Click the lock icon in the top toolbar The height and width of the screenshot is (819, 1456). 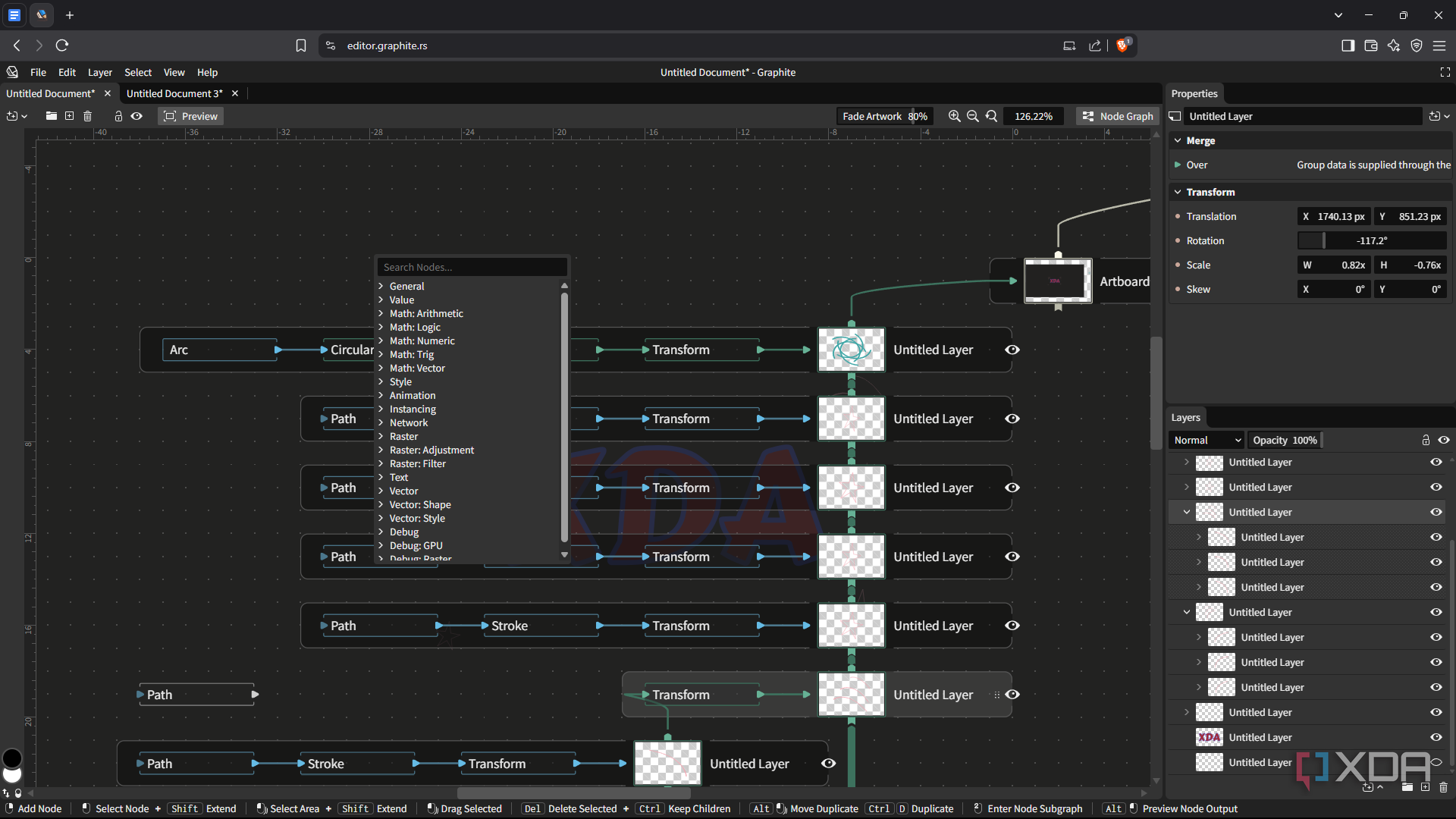(118, 116)
